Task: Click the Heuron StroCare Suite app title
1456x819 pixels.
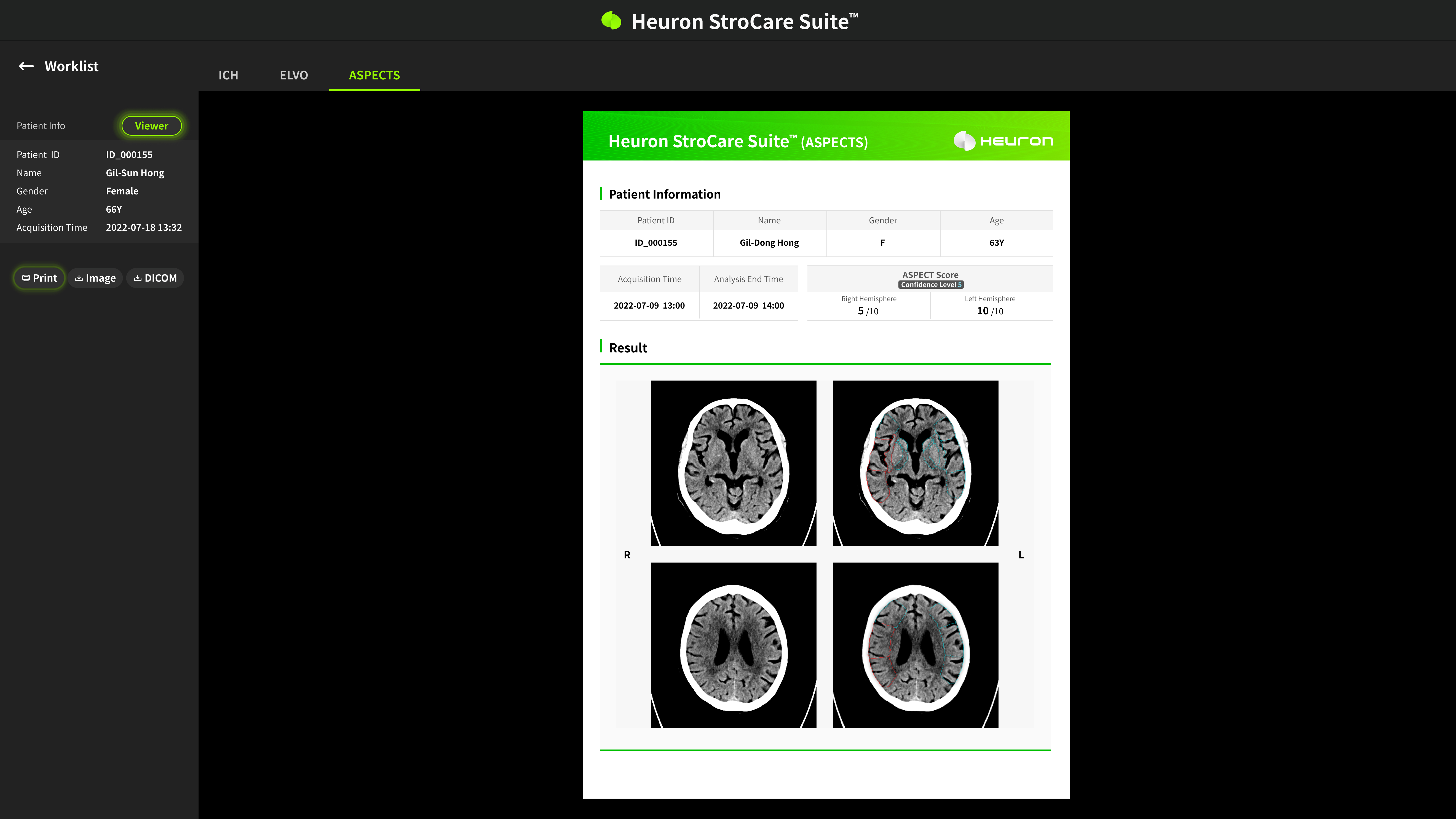Action: click(745, 22)
